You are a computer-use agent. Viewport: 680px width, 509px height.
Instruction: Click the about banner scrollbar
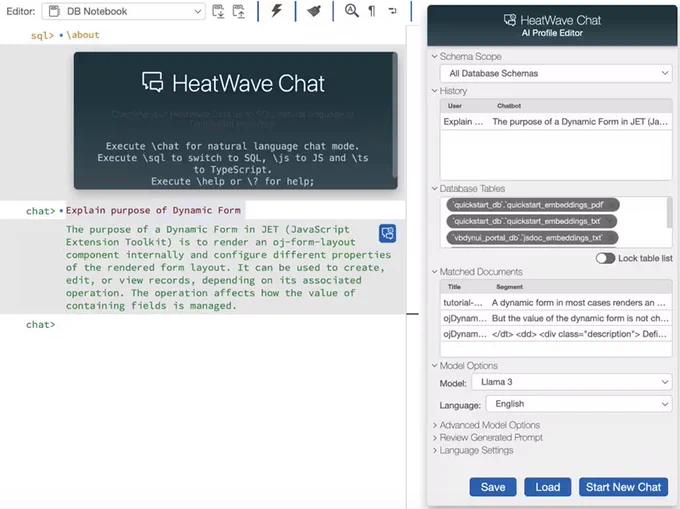(395, 114)
